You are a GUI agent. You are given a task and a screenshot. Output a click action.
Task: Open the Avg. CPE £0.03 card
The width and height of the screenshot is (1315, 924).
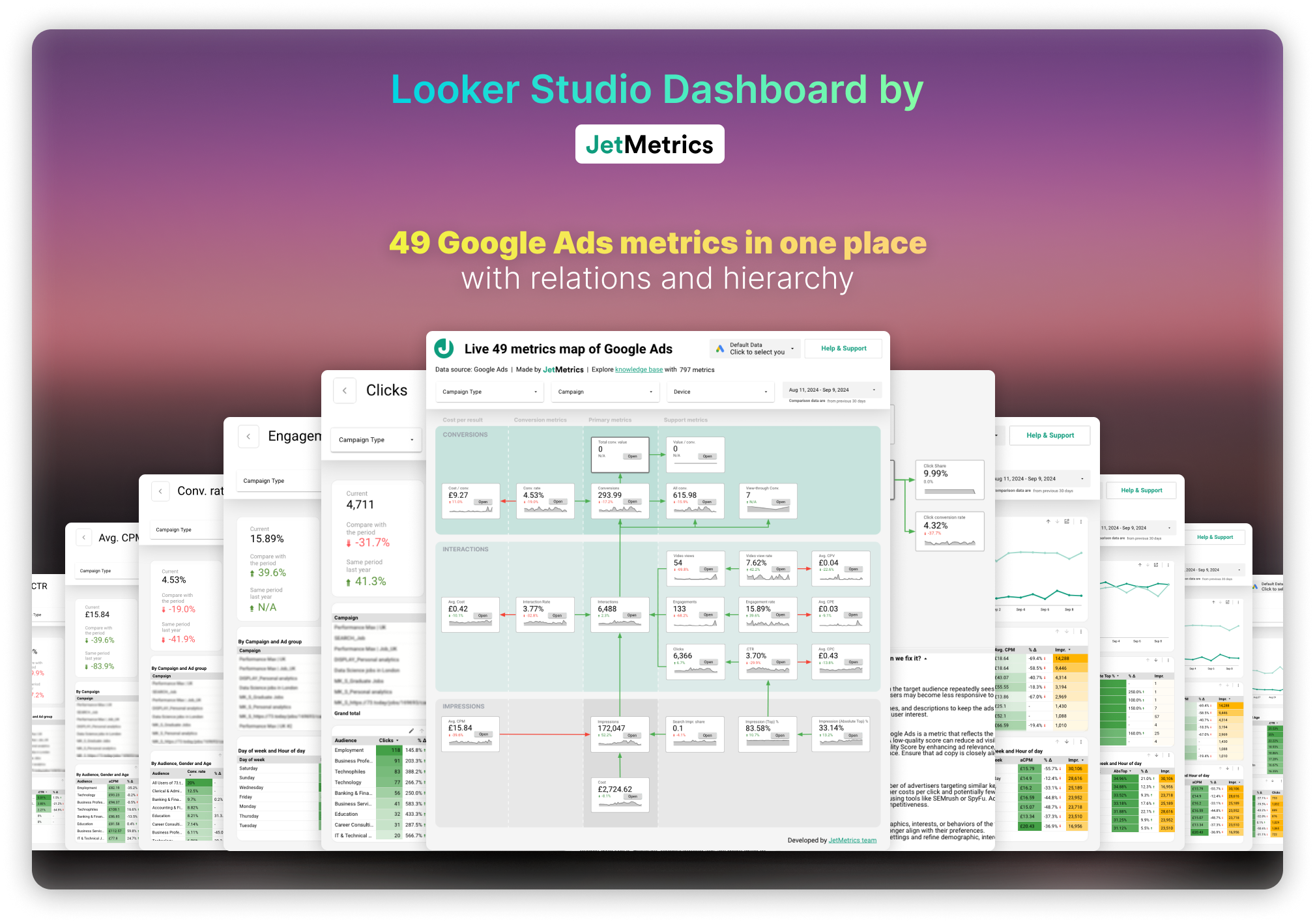point(853,614)
